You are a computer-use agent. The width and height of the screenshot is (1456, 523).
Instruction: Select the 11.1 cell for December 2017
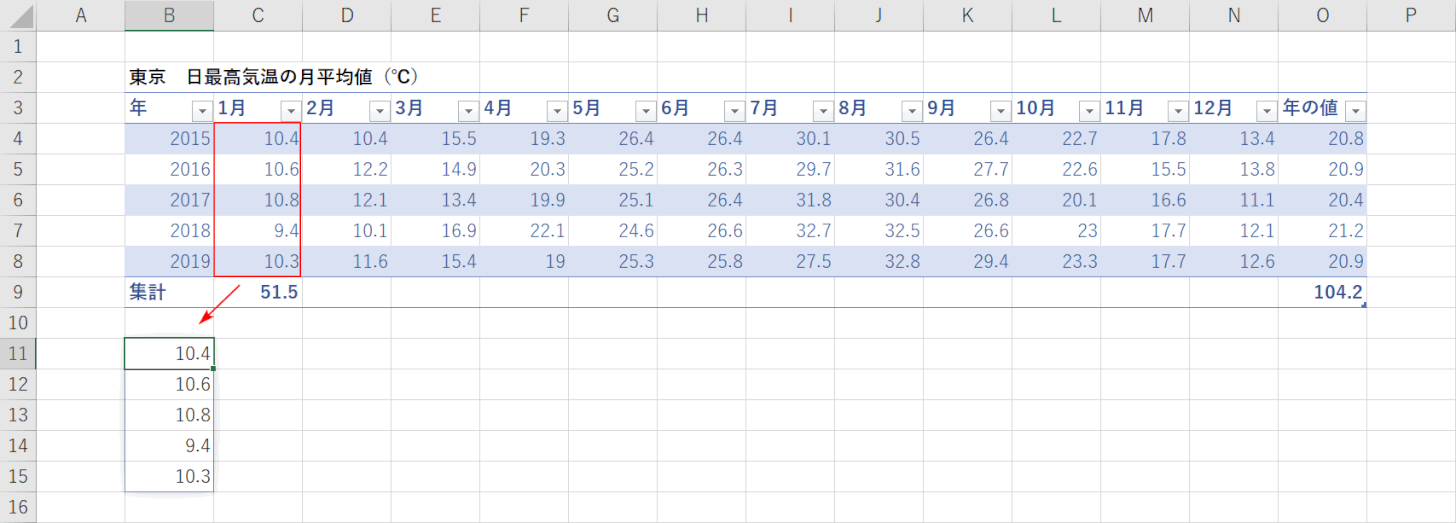tap(1233, 200)
